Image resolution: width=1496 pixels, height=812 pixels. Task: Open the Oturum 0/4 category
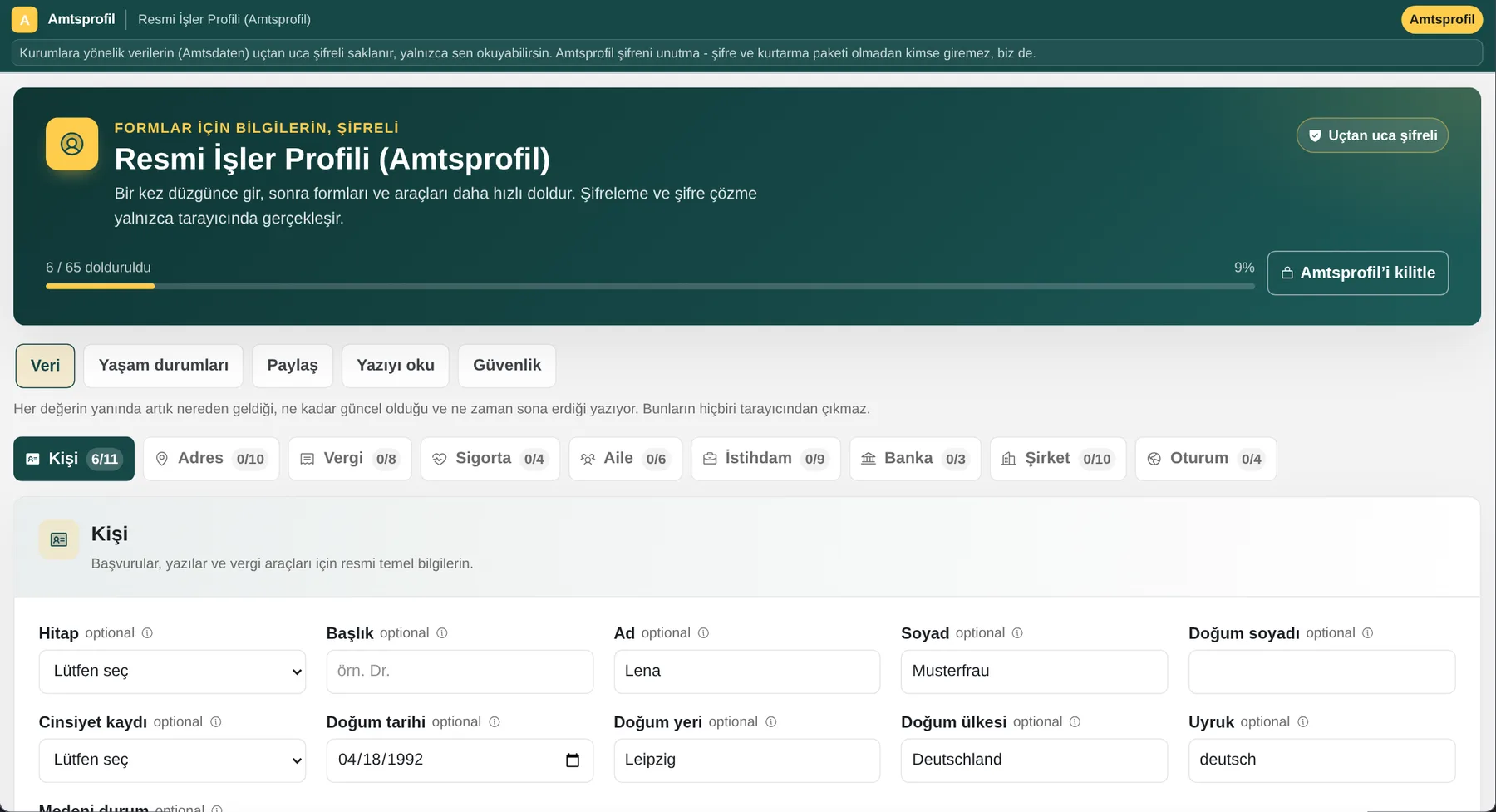click(1206, 459)
